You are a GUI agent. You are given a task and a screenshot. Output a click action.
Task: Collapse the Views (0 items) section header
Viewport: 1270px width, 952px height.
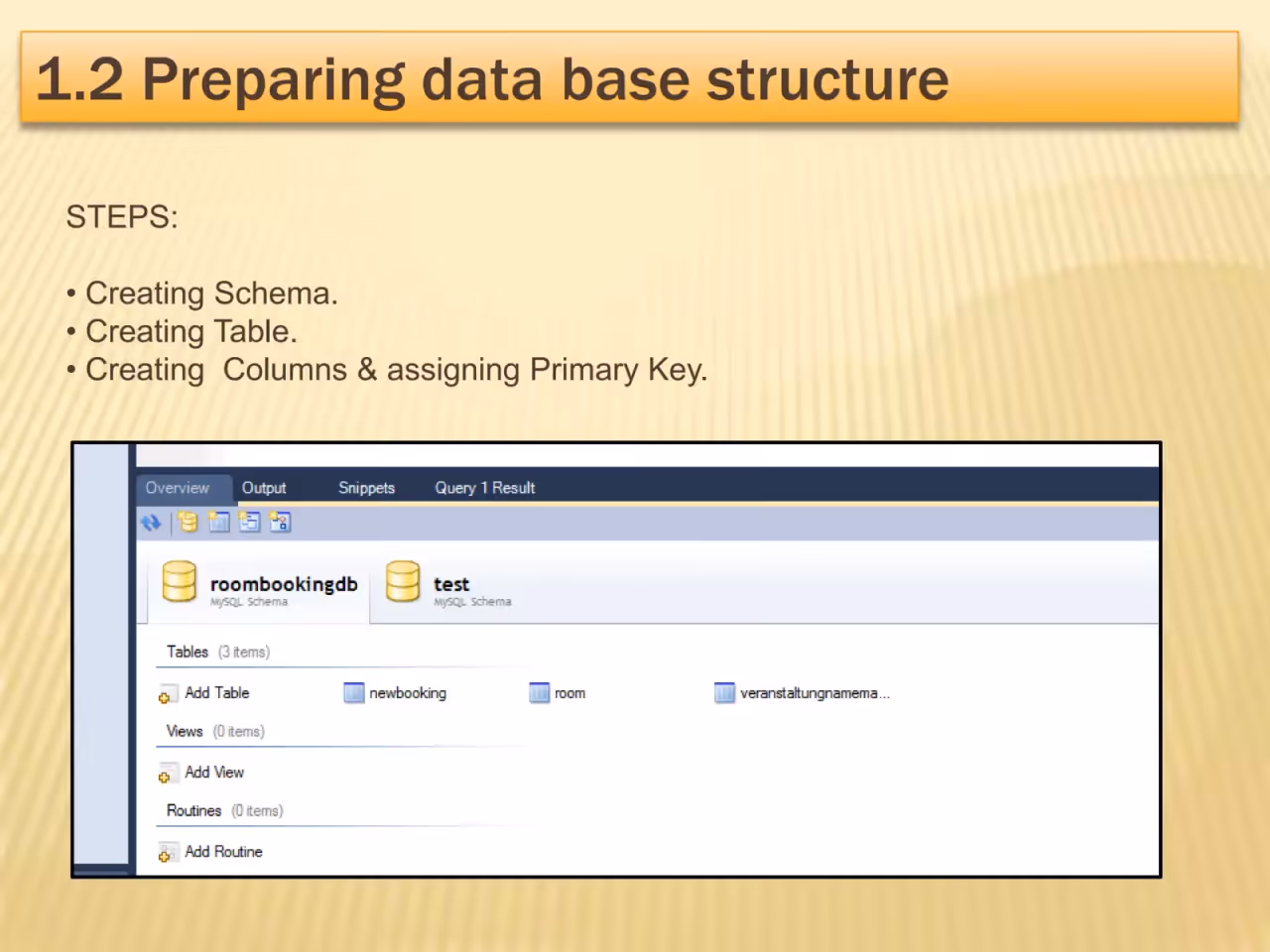(215, 731)
